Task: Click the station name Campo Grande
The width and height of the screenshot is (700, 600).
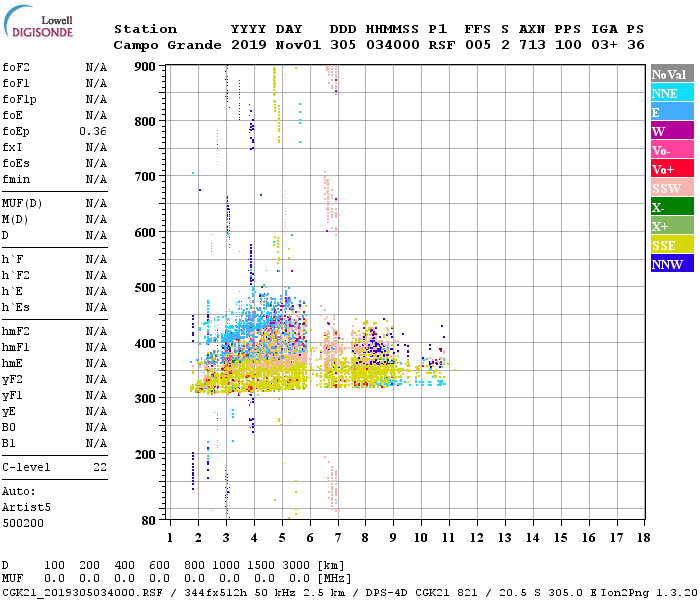Action: pyautogui.click(x=167, y=45)
